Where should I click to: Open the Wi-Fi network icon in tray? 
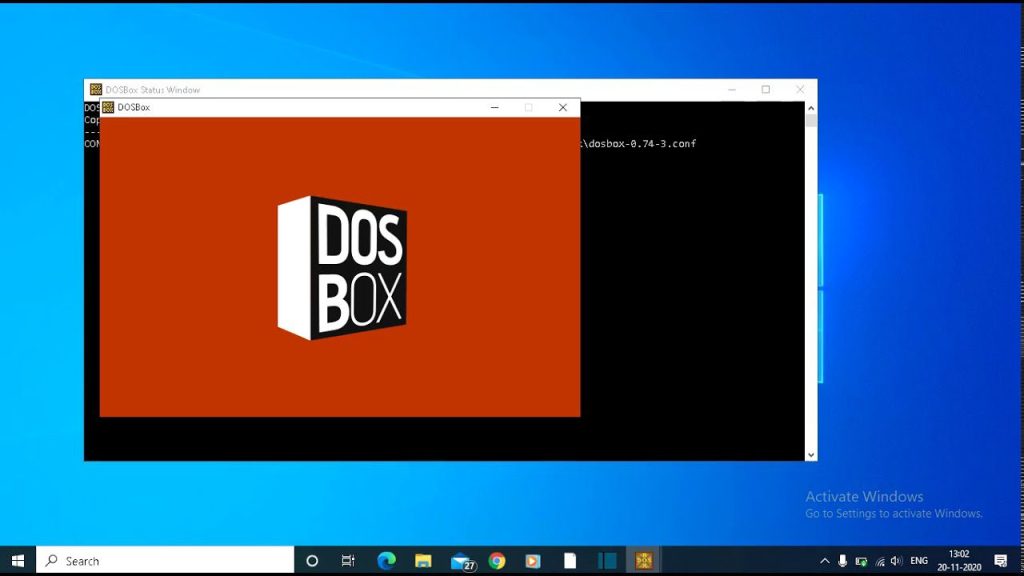point(879,561)
